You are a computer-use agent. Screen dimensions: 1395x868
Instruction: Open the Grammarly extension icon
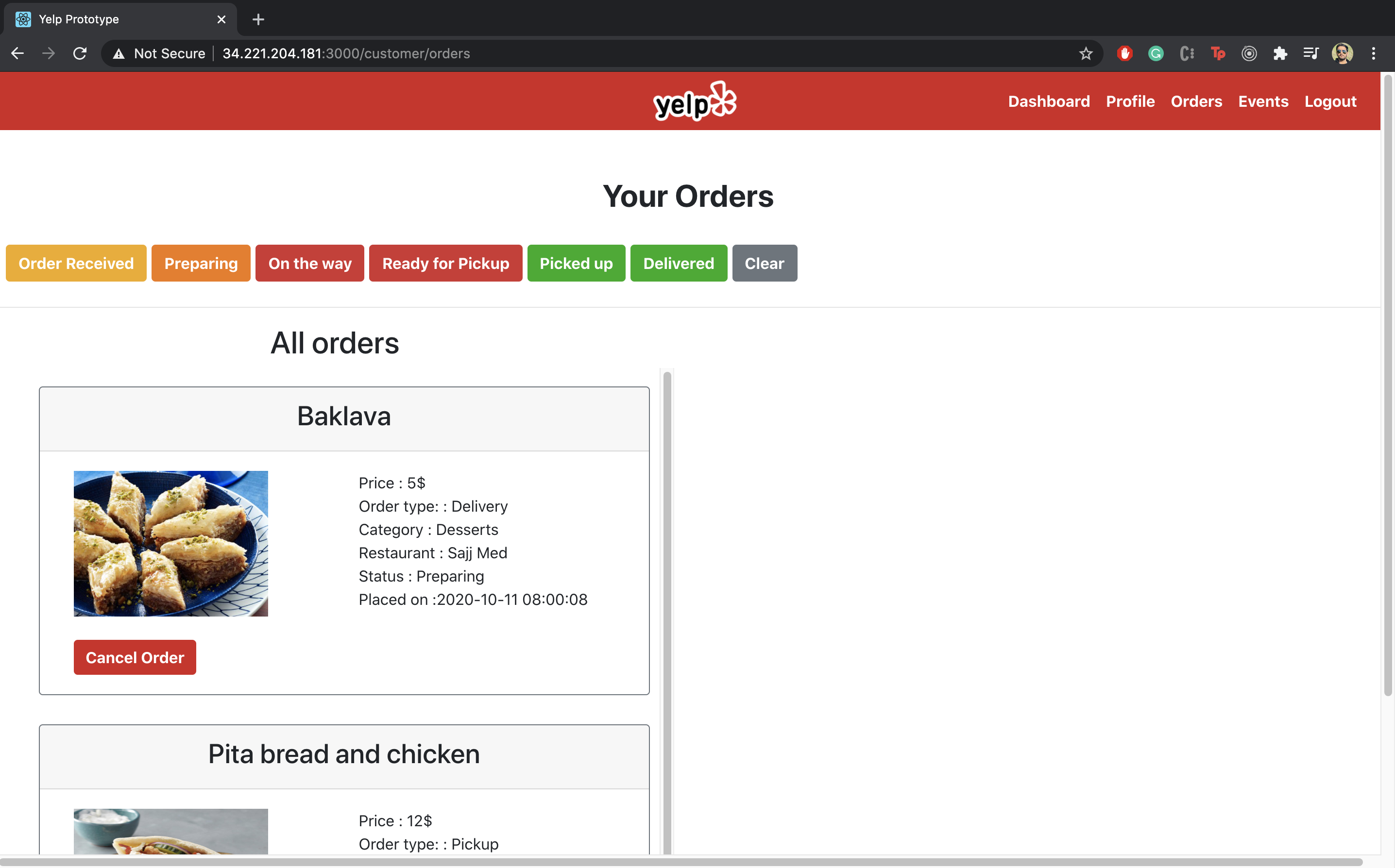click(x=1156, y=53)
